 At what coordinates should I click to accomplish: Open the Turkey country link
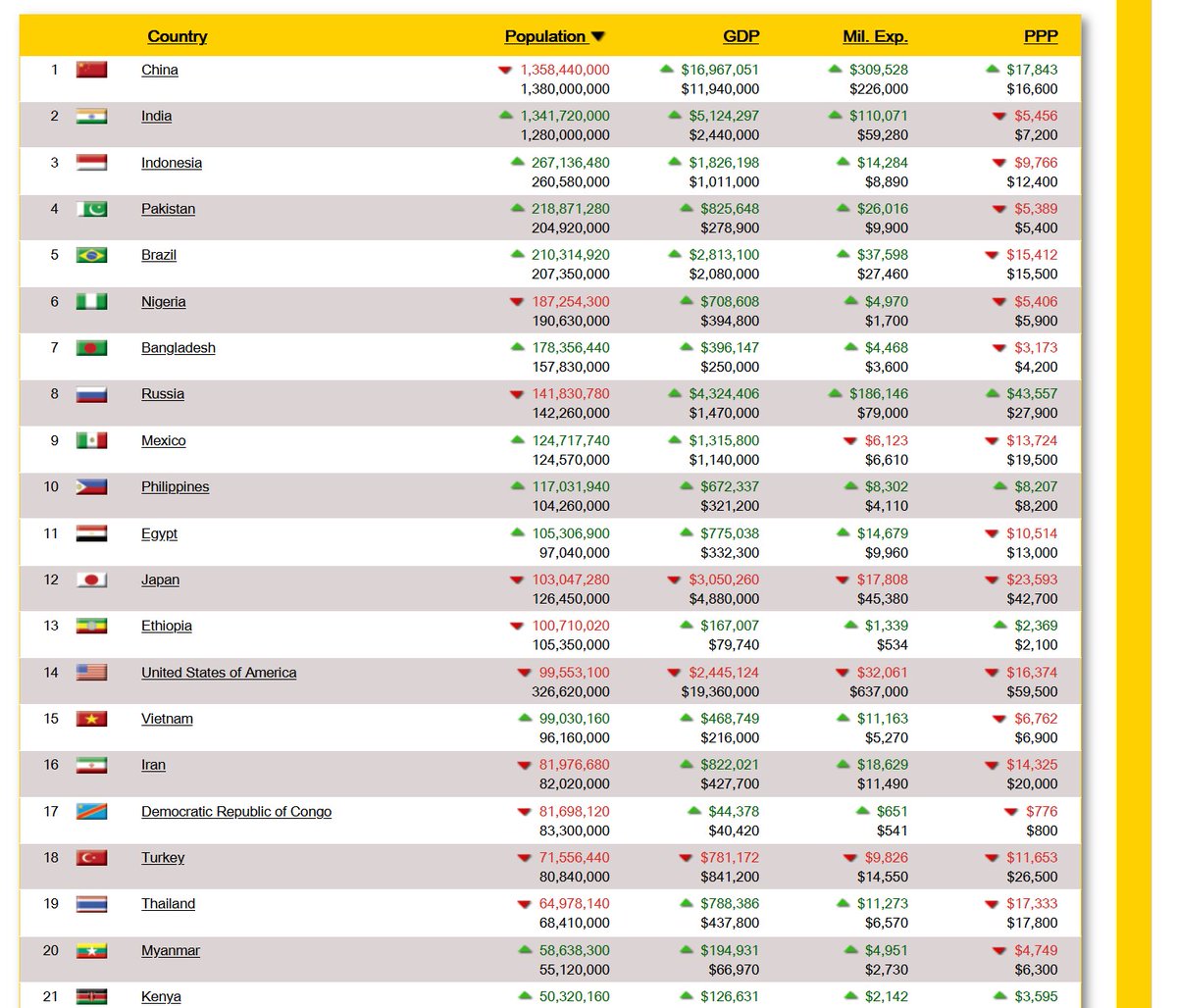[163, 858]
